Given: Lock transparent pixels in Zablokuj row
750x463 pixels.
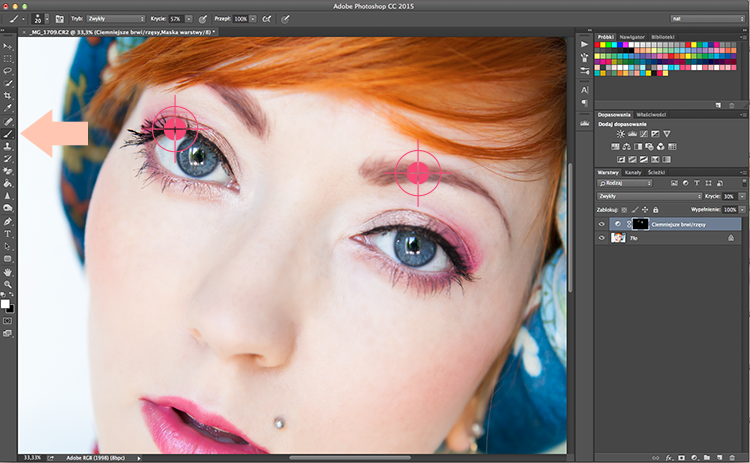Looking at the screenshot, I should (624, 209).
